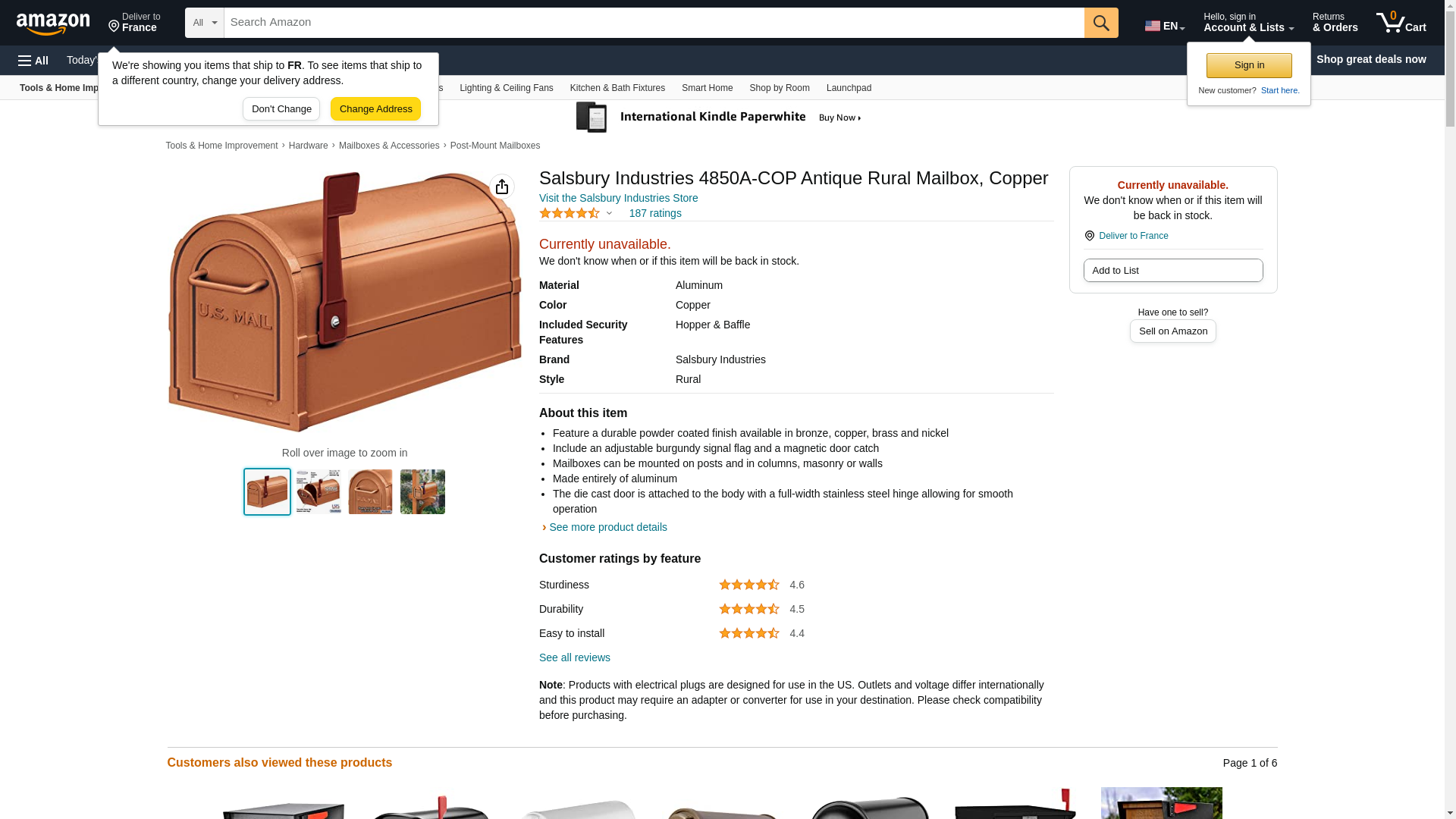The width and height of the screenshot is (1456, 819).
Task: Click See more product details link
Action: click(608, 527)
